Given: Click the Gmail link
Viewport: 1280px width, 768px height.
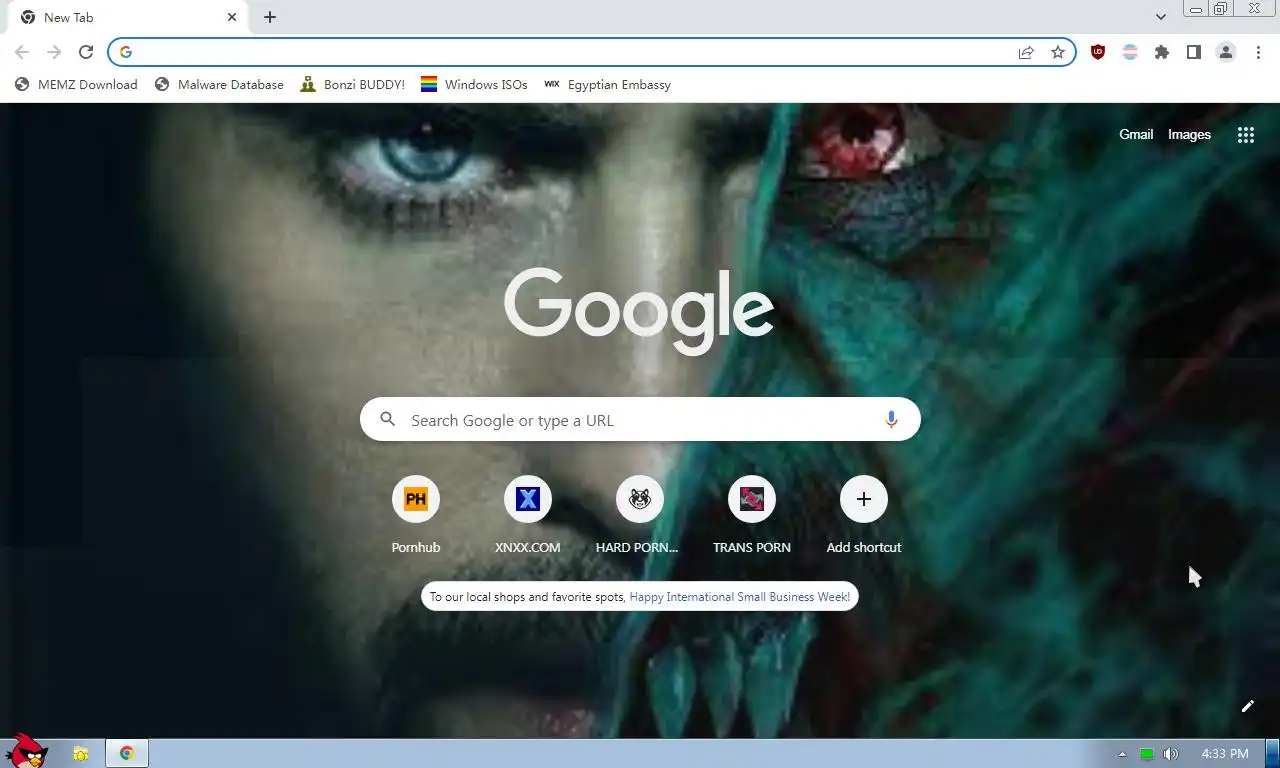Looking at the screenshot, I should coord(1136,135).
